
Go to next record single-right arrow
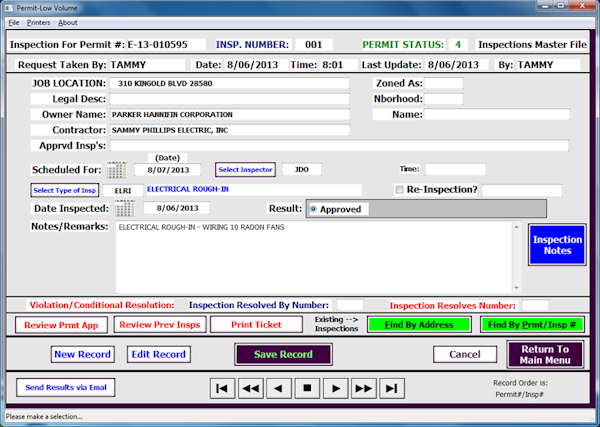pos(336,388)
